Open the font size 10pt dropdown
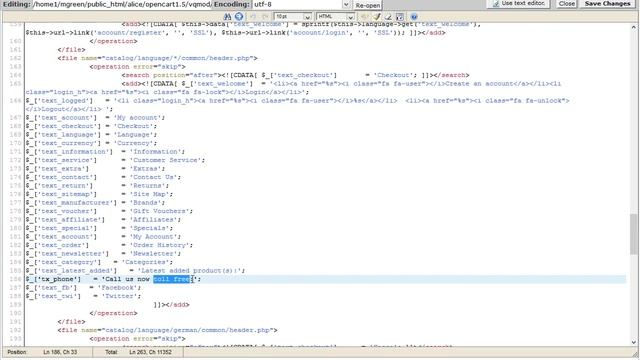Image resolution: width=640 pixels, height=360 pixels. tap(293, 17)
